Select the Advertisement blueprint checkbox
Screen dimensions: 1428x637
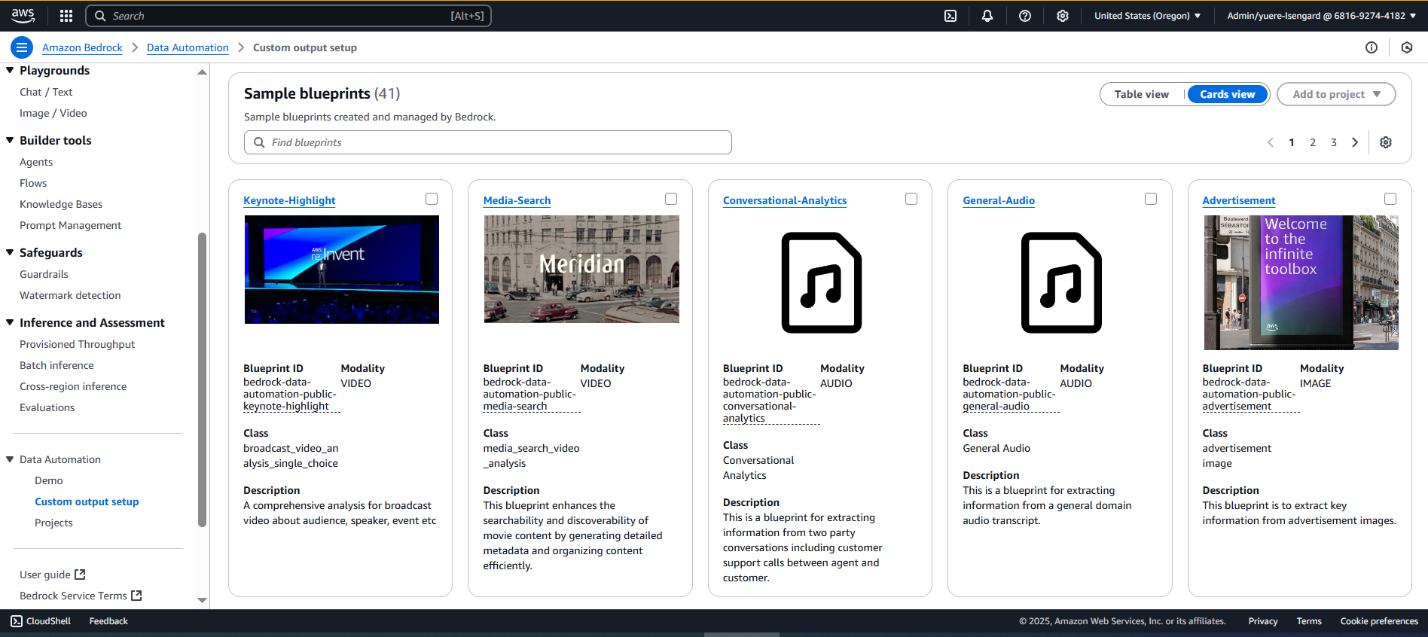[1390, 199]
